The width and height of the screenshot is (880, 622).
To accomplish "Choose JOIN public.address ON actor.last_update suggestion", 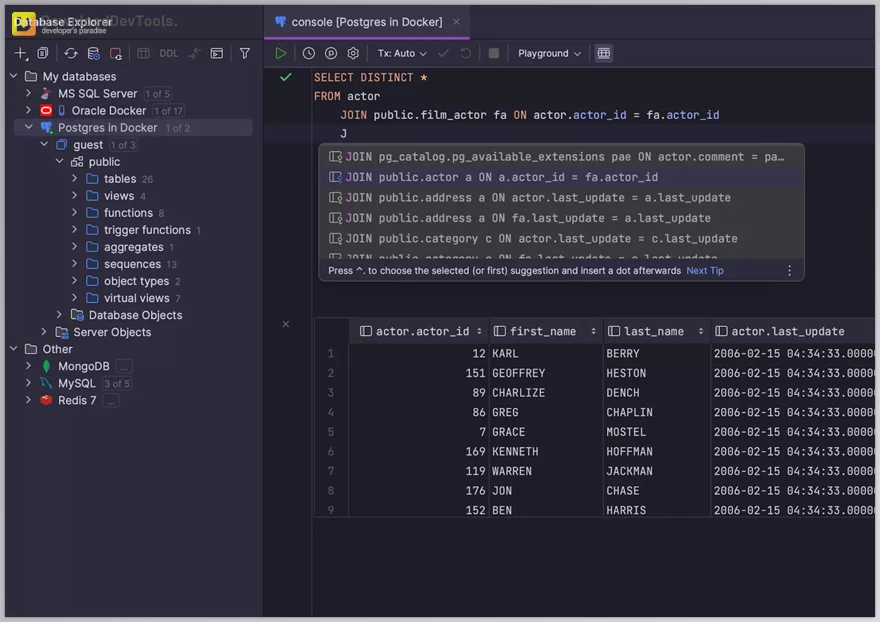I will 561,198.
